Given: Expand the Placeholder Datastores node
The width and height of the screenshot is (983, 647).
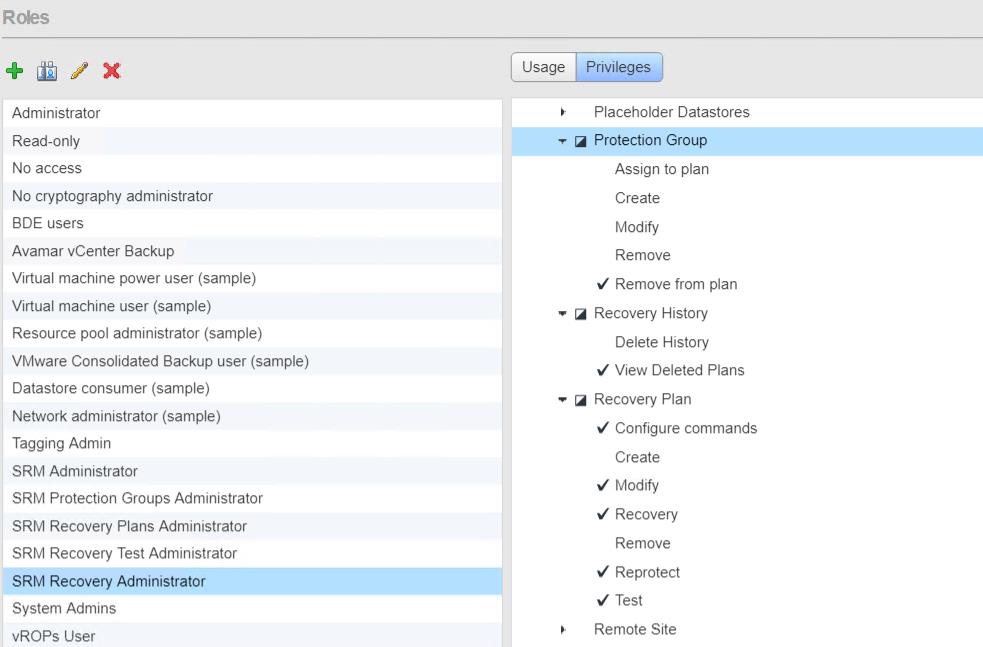Looking at the screenshot, I should [562, 112].
